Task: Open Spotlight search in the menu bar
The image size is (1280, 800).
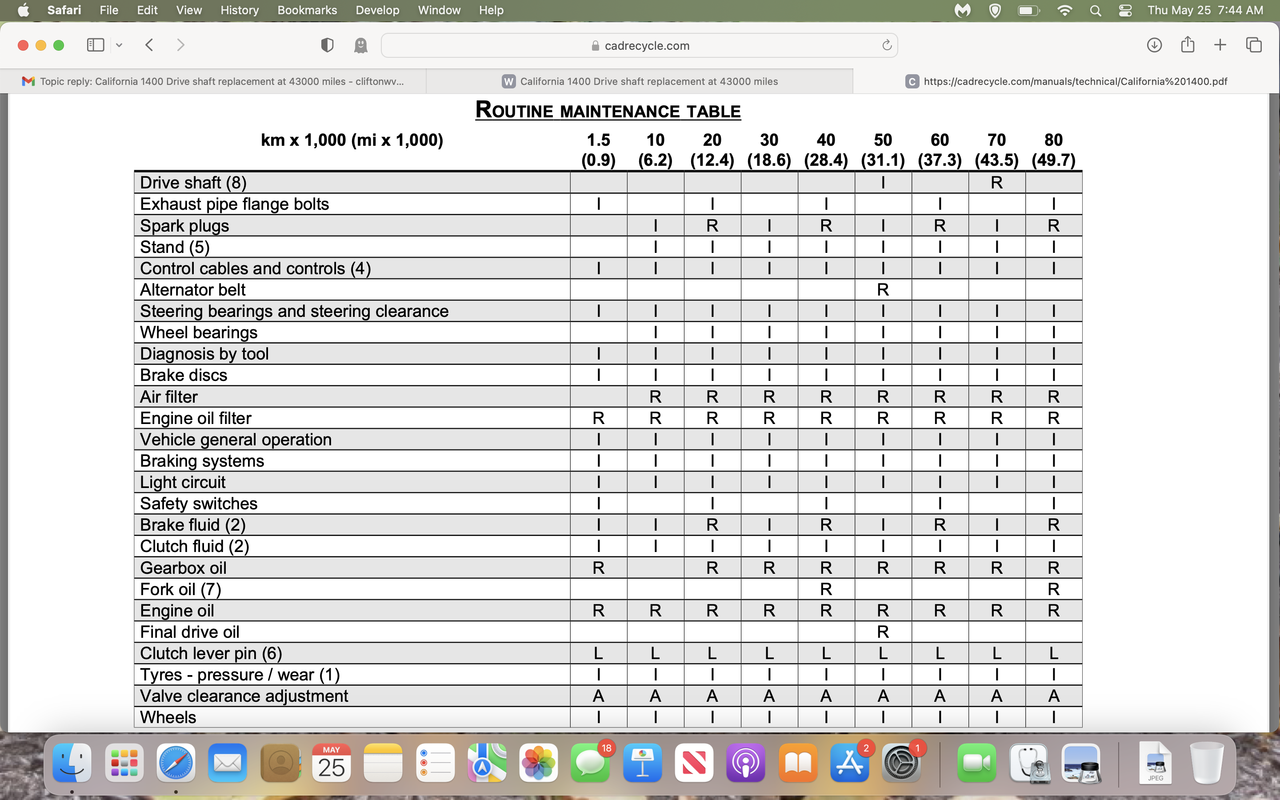Action: click(1096, 10)
